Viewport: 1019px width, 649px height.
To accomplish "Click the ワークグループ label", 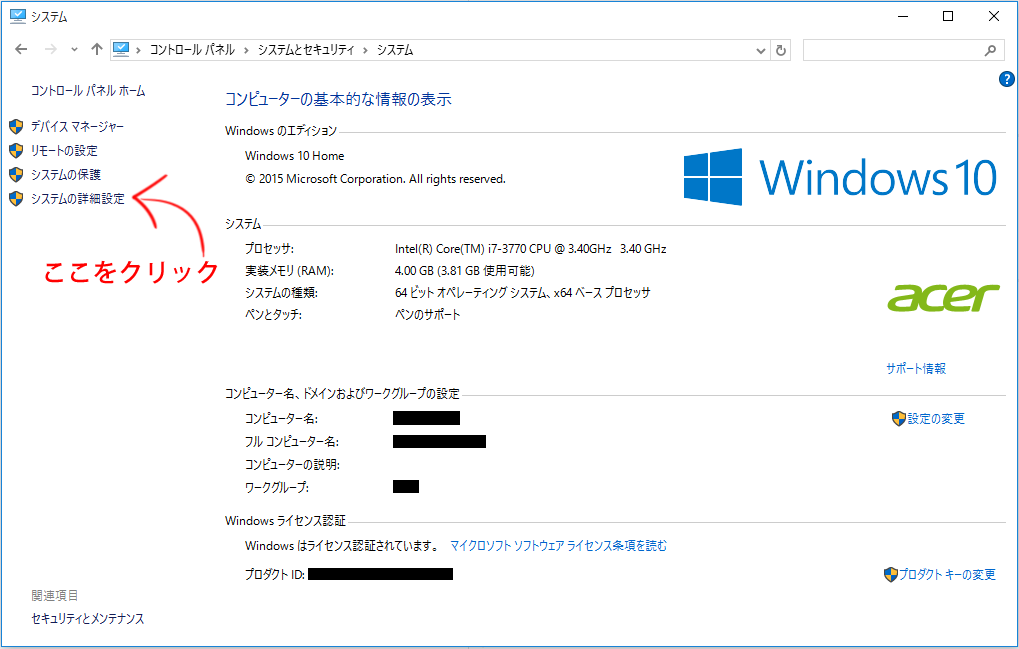I will [277, 487].
